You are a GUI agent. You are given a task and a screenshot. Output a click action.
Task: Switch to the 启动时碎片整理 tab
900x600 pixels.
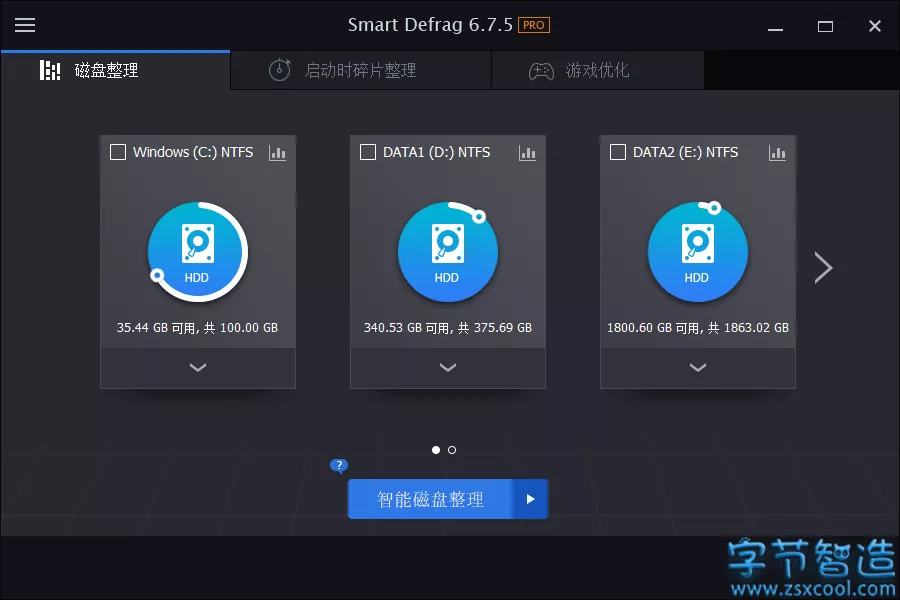pyautogui.click(x=360, y=70)
